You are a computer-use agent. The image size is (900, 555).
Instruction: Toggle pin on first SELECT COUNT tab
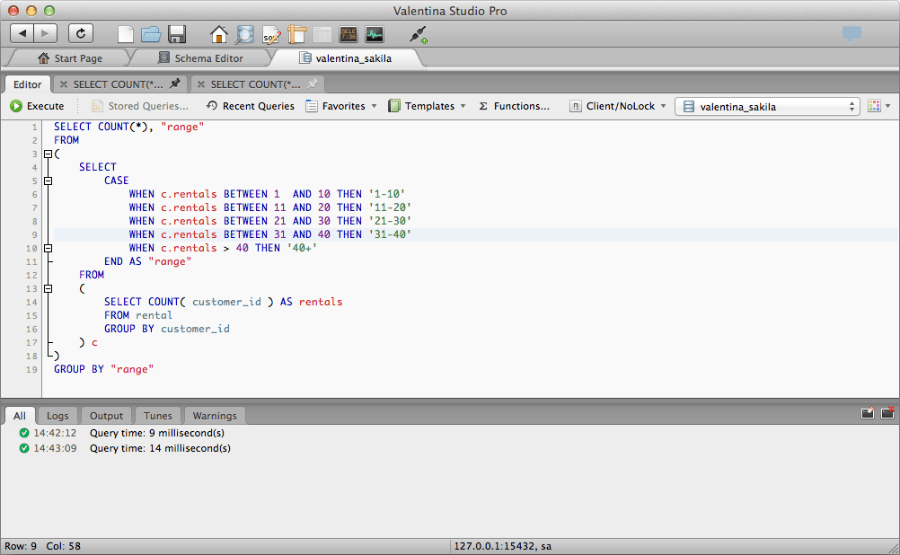click(175, 84)
